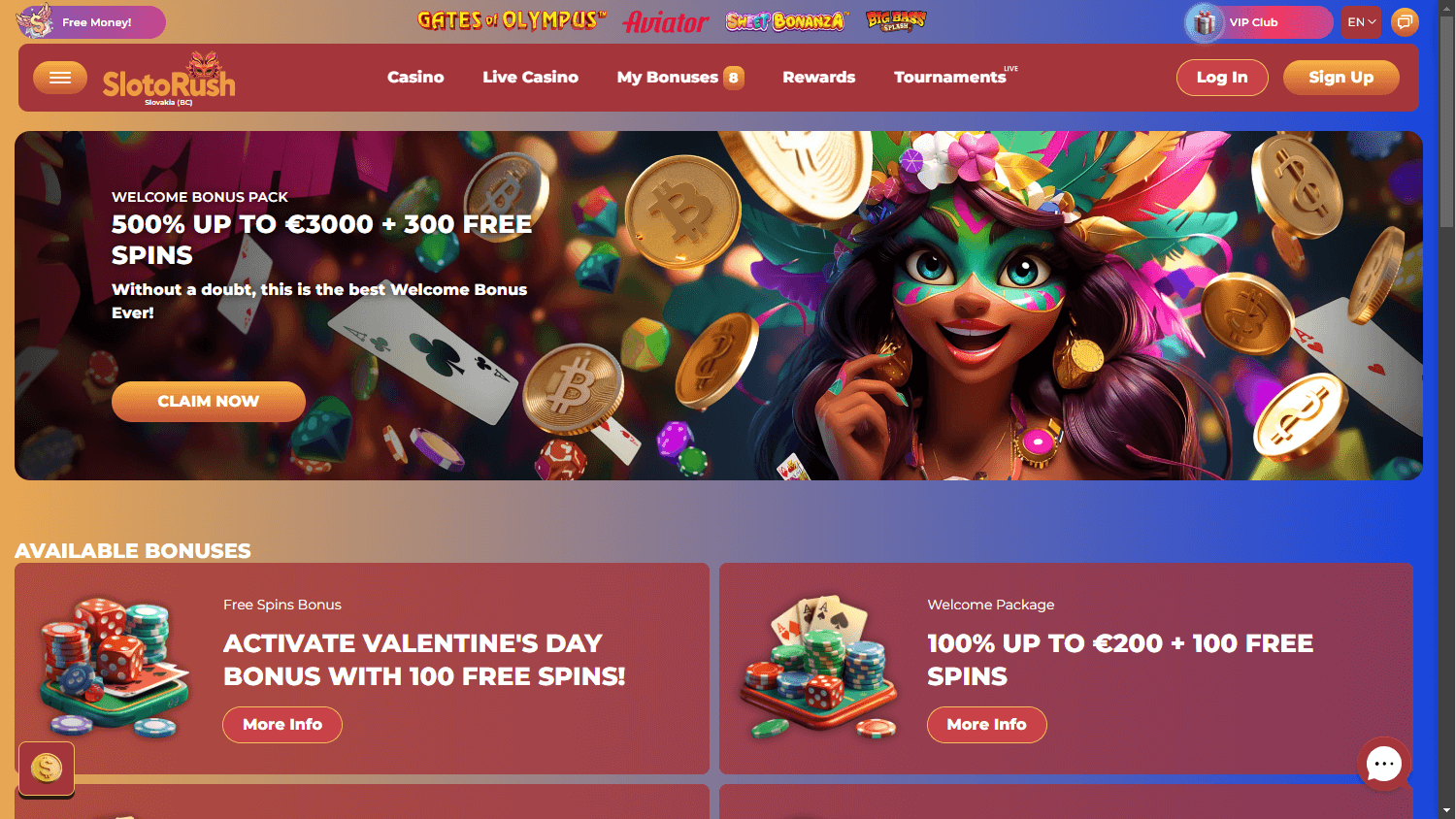Open My Bonuses with the 8 badge
Image resolution: width=1456 pixels, height=819 pixels.
coord(680,78)
